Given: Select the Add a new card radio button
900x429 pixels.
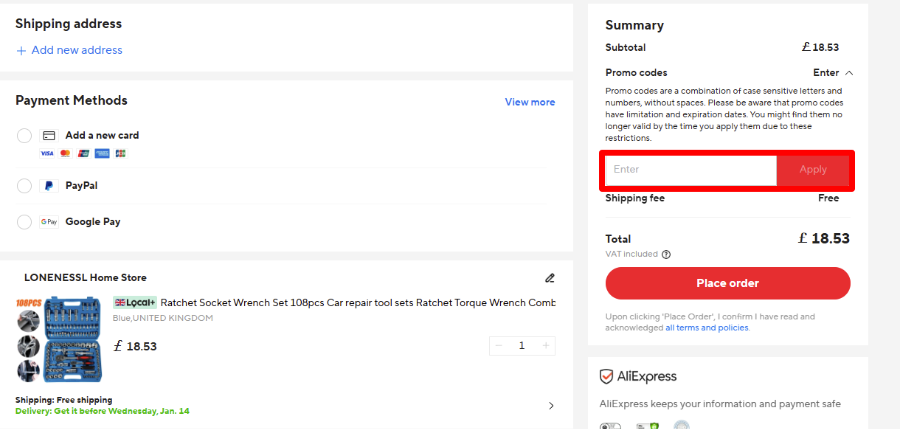Looking at the screenshot, I should 24,136.
